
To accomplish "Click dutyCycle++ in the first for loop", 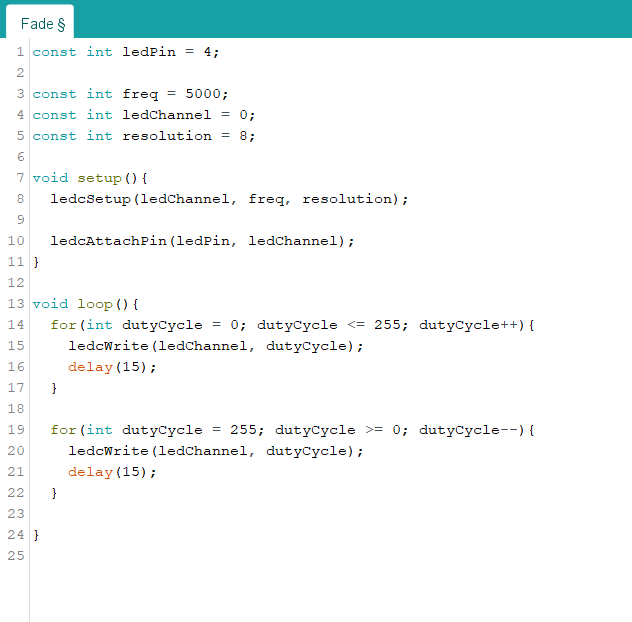I will [468, 325].
